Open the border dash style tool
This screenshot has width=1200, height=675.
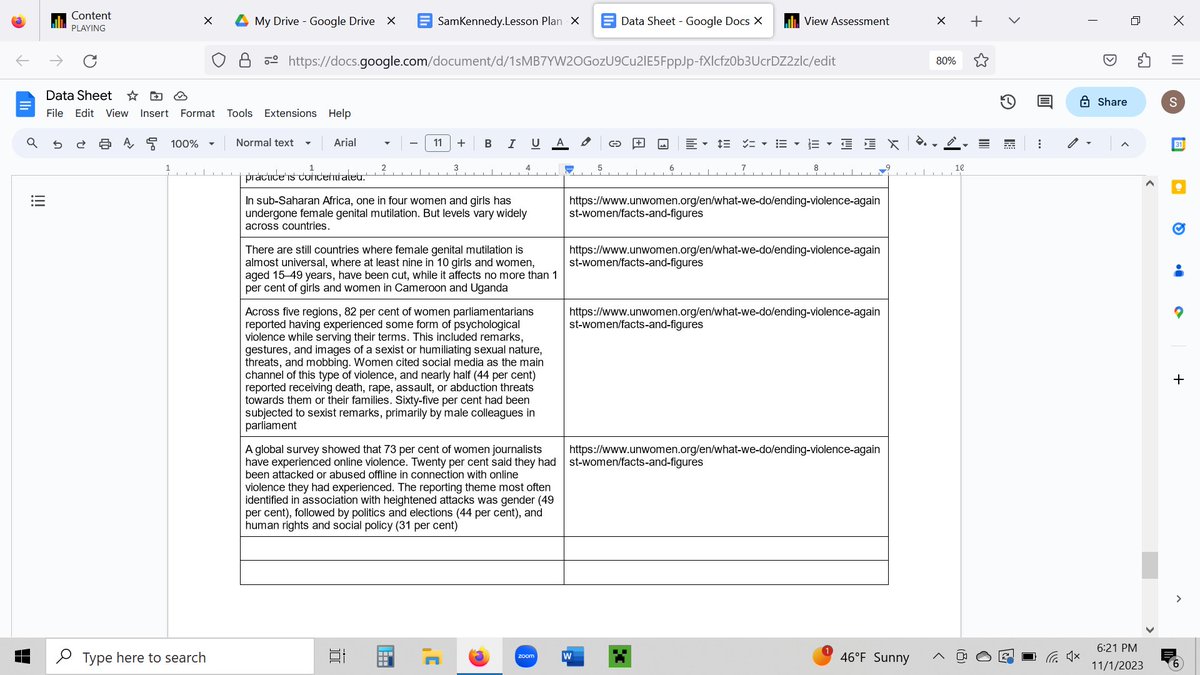[1009, 143]
